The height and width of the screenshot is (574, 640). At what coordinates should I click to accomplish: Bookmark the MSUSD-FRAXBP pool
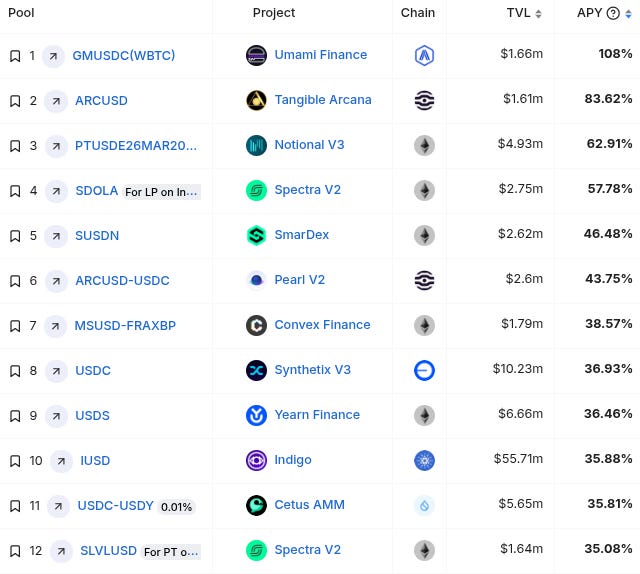click(x=15, y=326)
